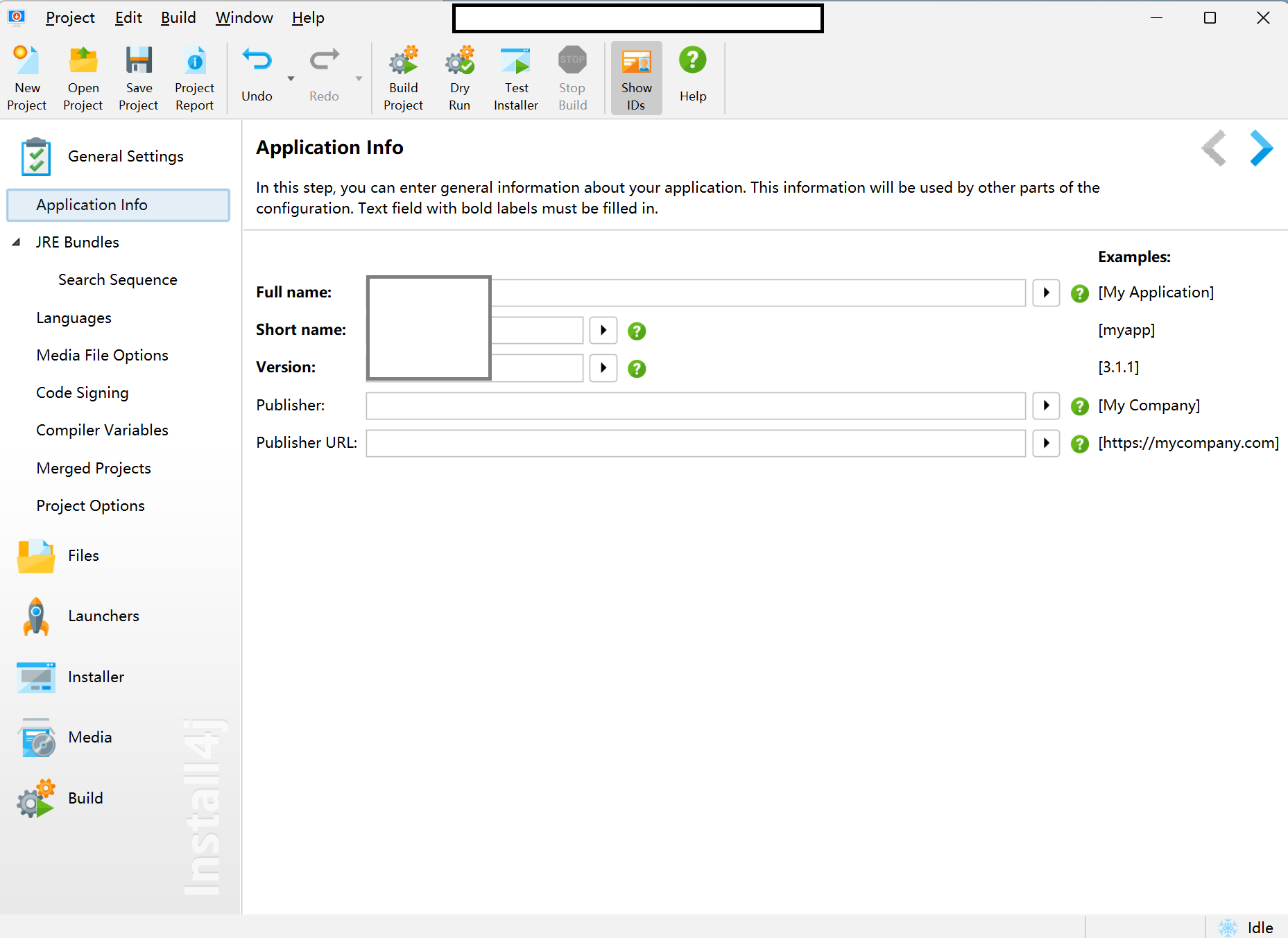Select the General Settings section
This screenshot has height=938, width=1288.
pos(119,157)
